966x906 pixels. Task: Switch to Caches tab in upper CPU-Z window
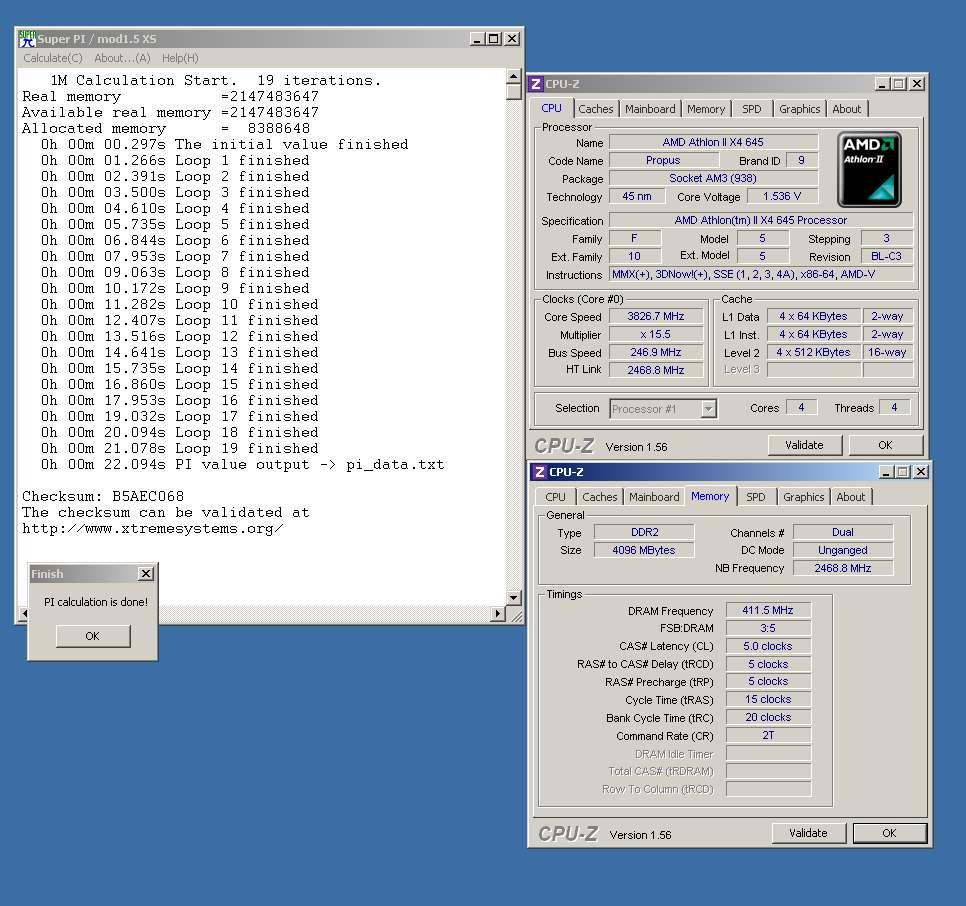click(x=596, y=109)
